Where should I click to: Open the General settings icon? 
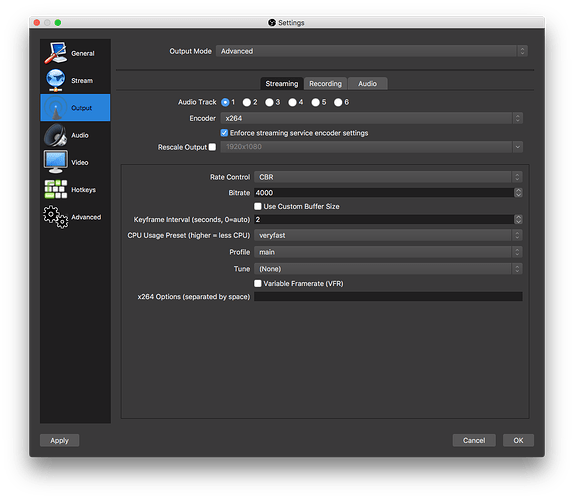click(56, 53)
